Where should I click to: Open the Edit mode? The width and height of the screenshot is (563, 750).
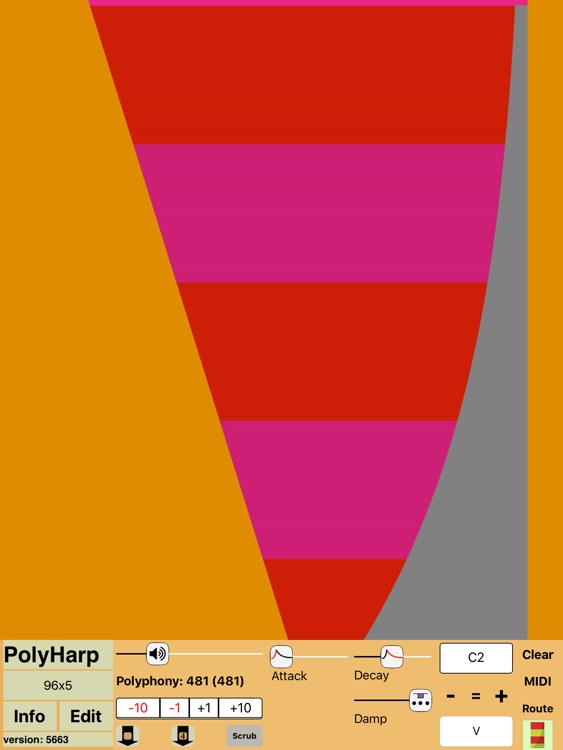tap(86, 716)
